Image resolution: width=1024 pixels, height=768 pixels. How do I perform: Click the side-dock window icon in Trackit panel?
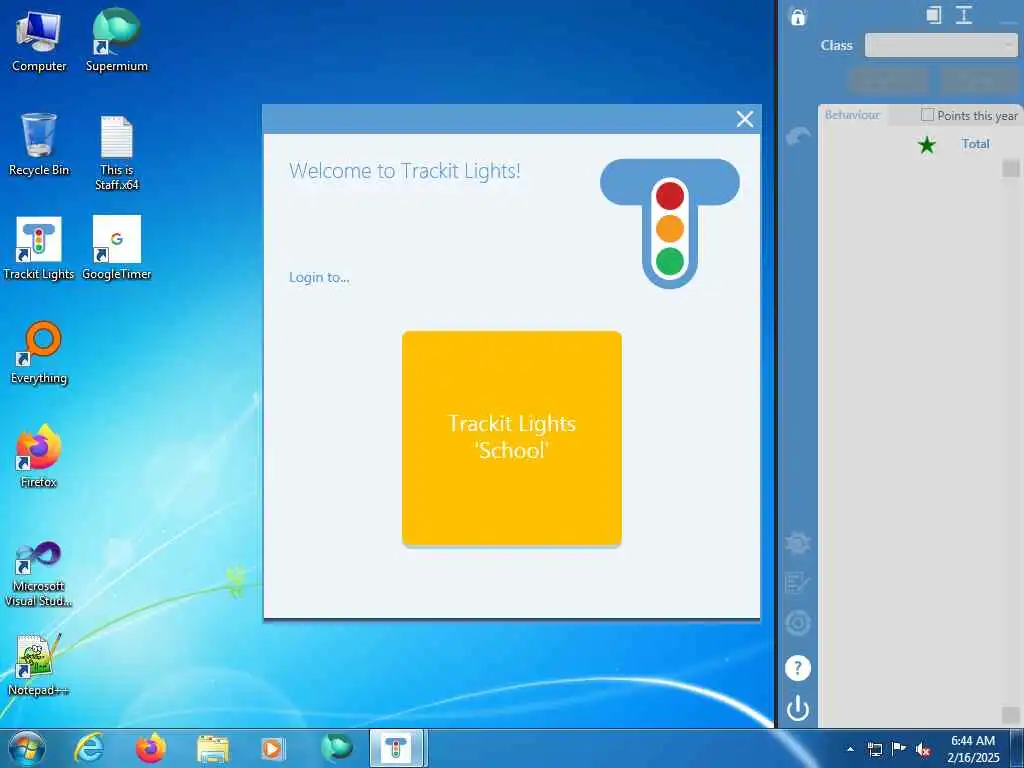coord(934,15)
